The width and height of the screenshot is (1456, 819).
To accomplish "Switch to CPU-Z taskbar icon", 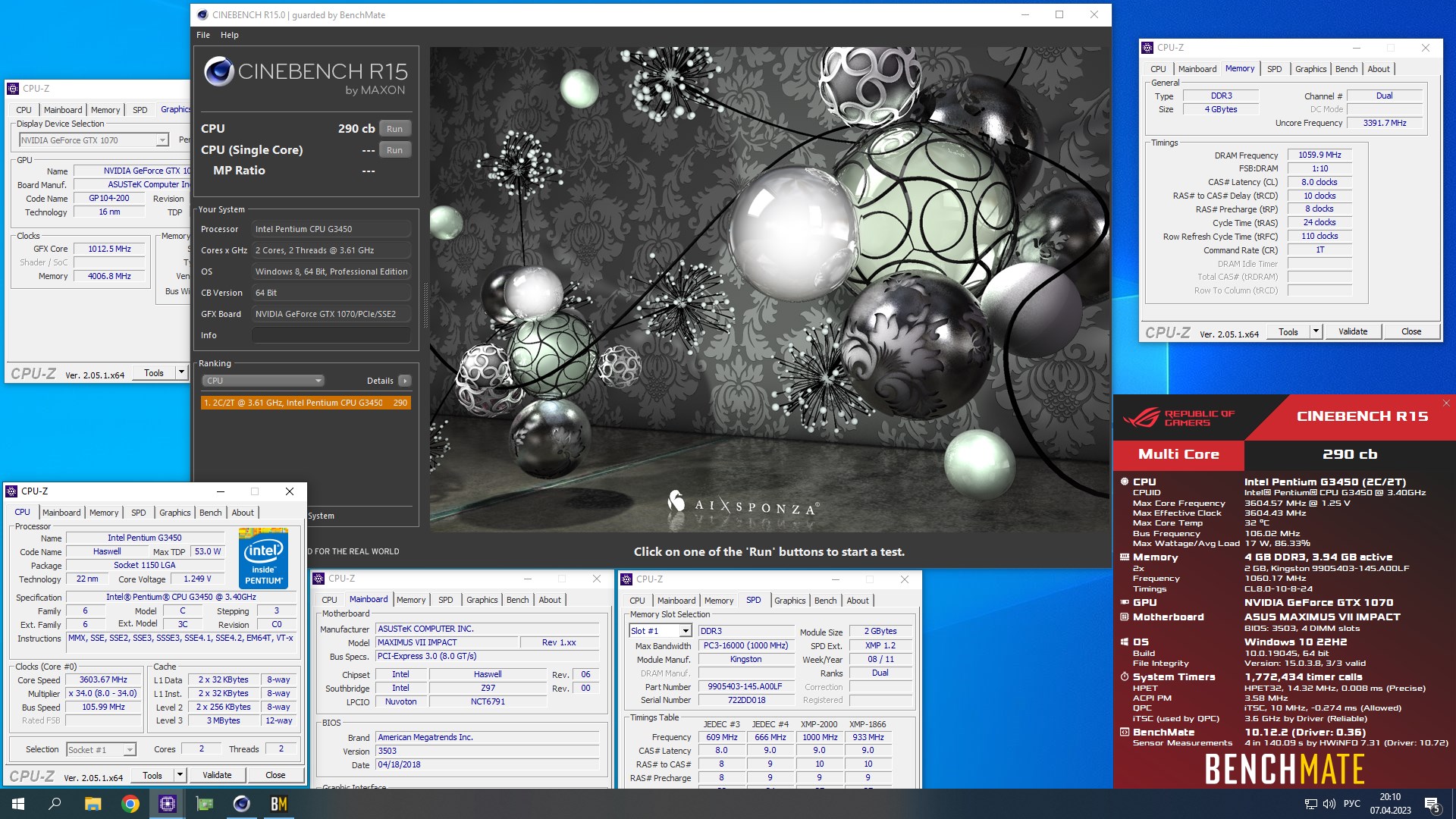I will 168,804.
